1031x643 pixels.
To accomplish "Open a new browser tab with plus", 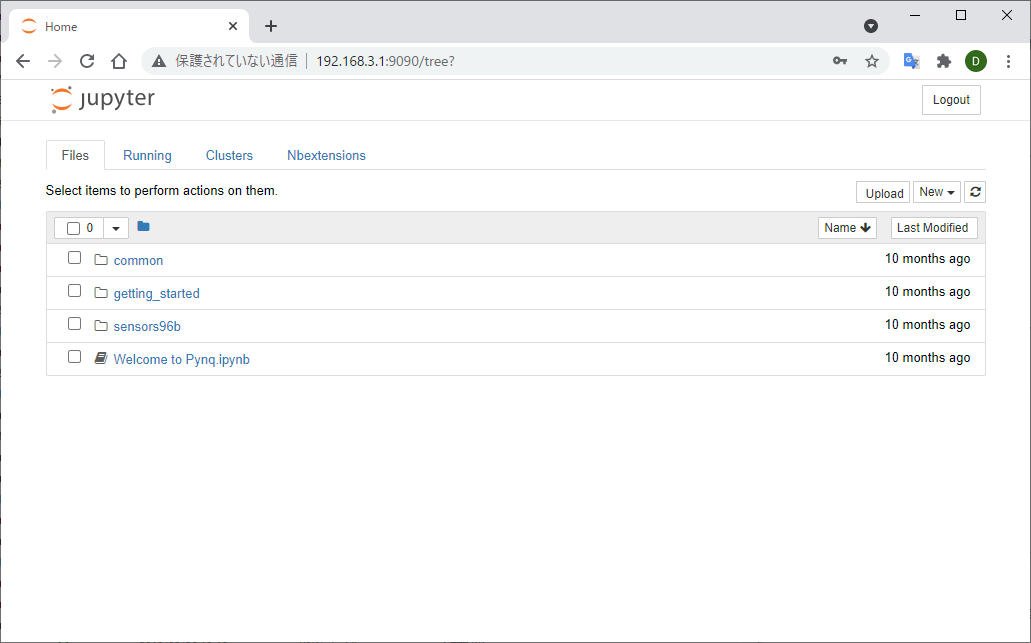I will pos(271,26).
